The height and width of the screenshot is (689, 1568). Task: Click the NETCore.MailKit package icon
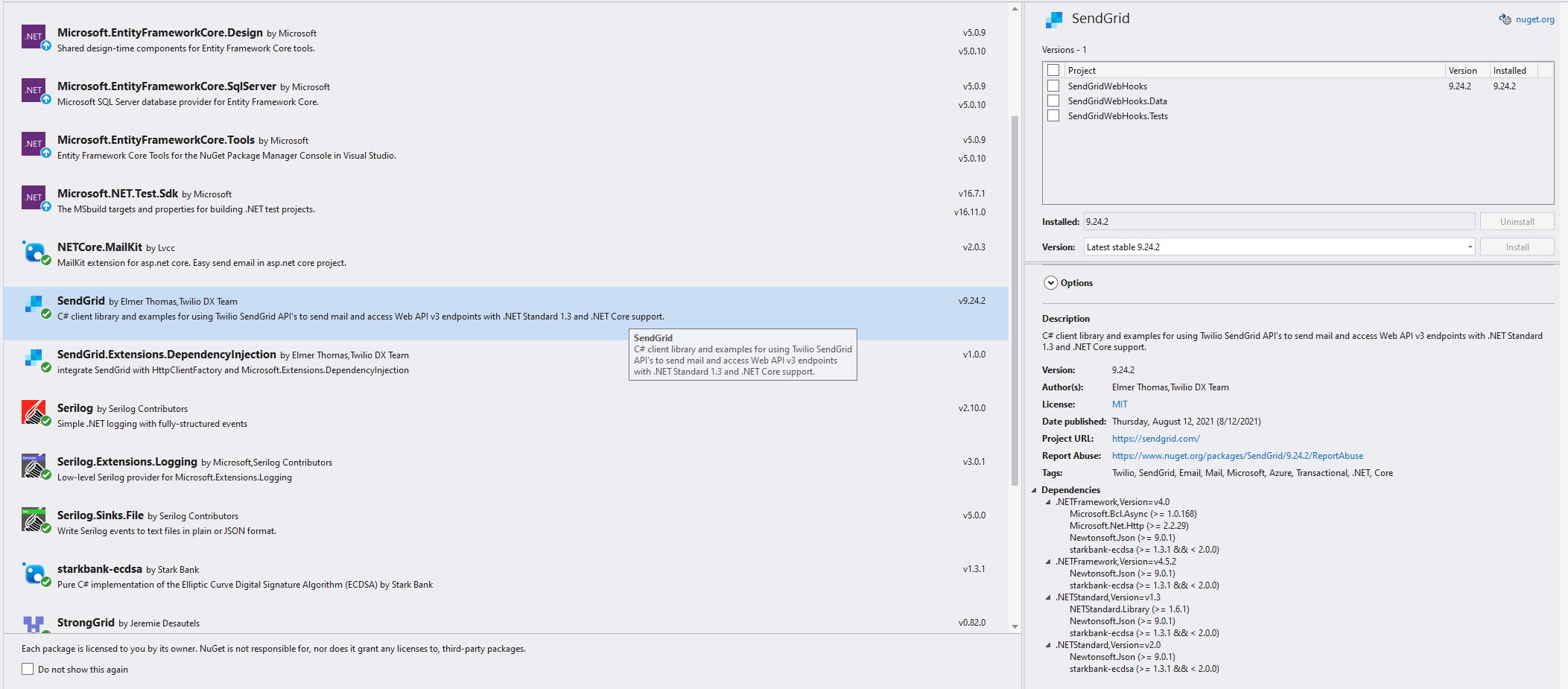pos(35,252)
